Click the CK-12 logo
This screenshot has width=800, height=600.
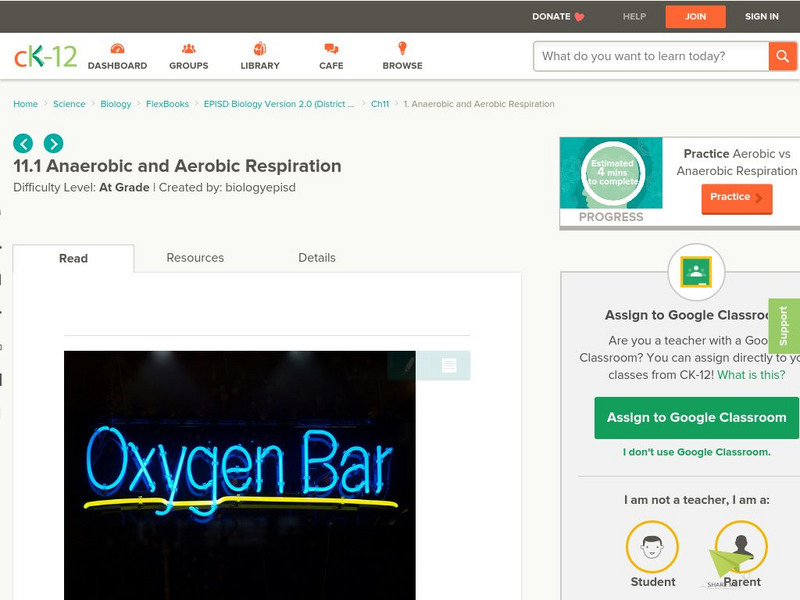click(x=45, y=56)
